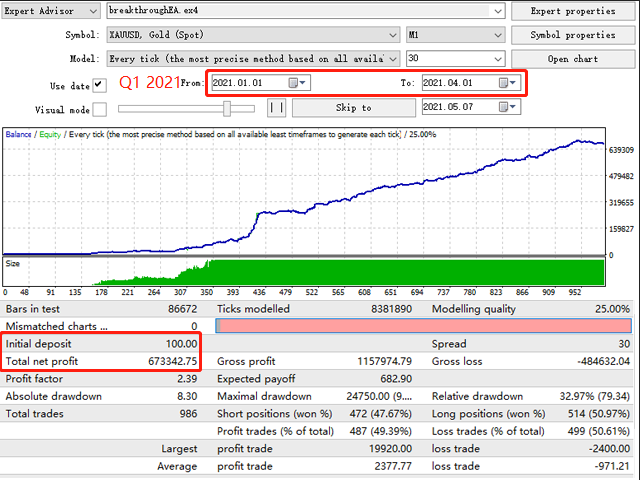This screenshot has width=640, height=480.
Task: Click the Profit trades value 487 (49.39%)
Action: [380, 431]
